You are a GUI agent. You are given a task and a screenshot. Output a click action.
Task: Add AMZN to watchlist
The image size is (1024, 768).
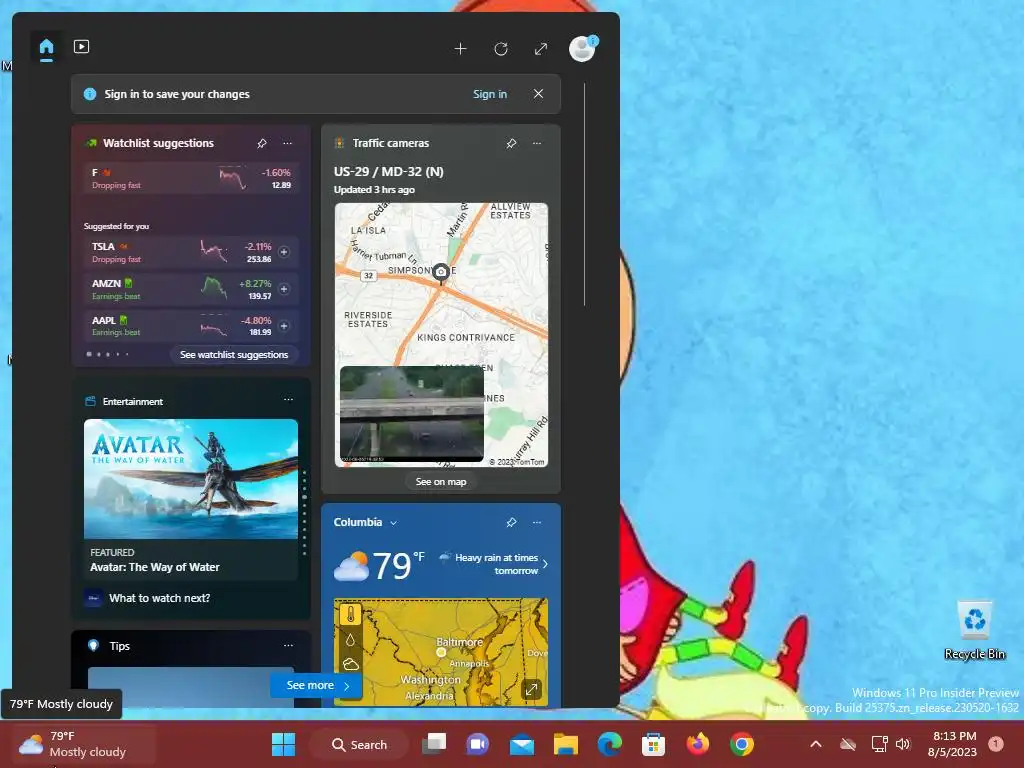[x=284, y=289]
